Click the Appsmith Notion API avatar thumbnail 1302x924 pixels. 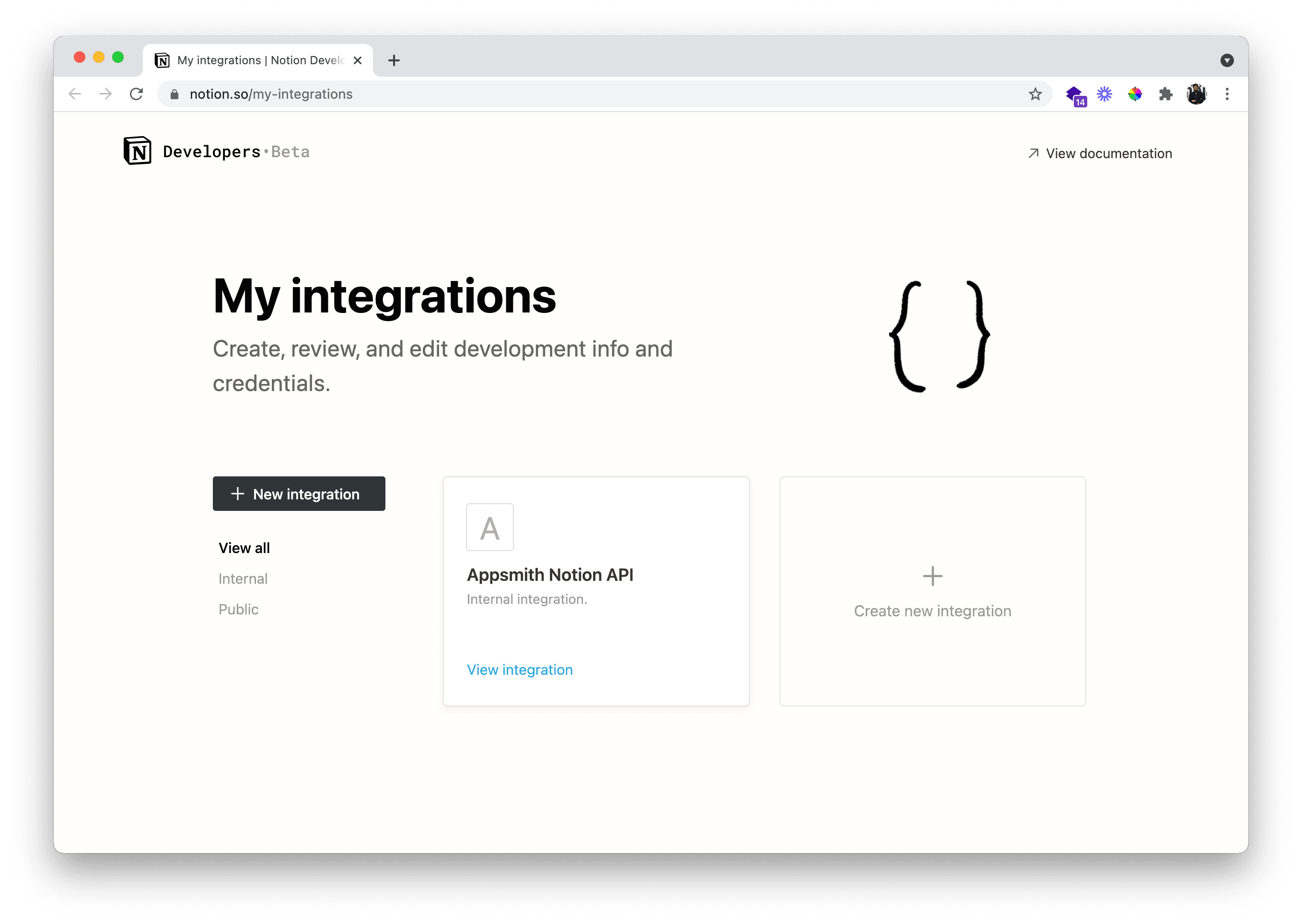pyautogui.click(x=489, y=528)
